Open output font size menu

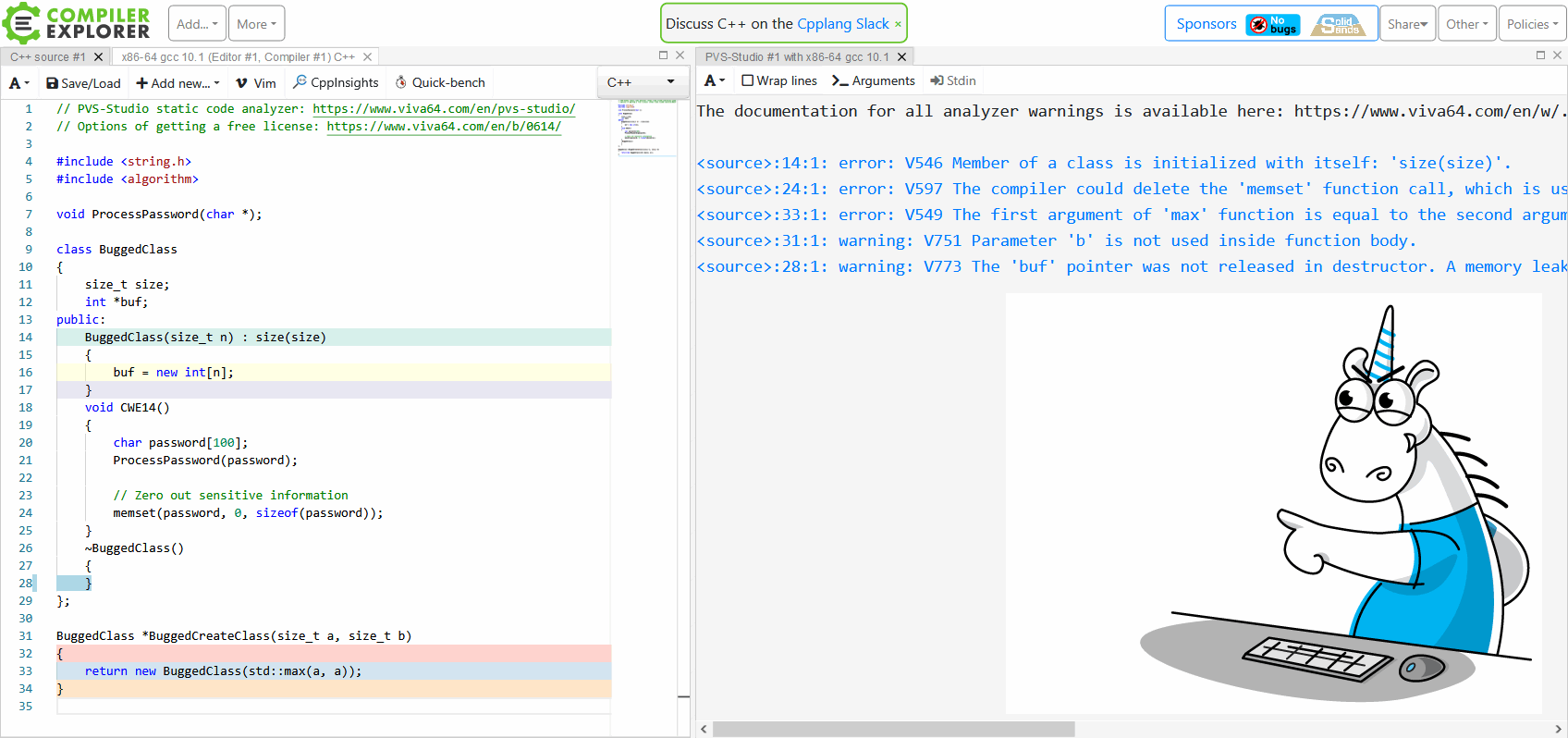(715, 81)
